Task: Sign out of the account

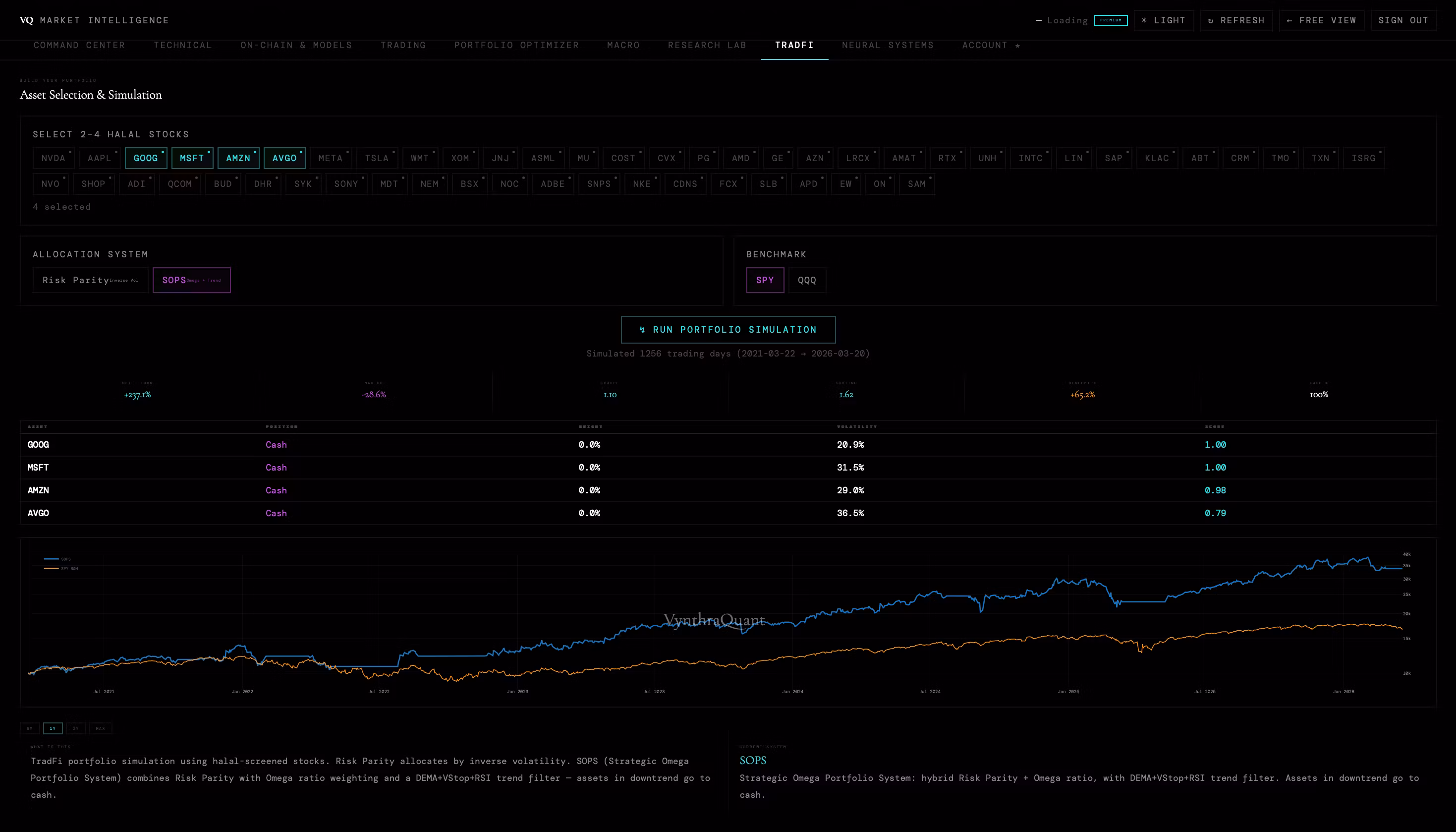Action: tap(1403, 20)
